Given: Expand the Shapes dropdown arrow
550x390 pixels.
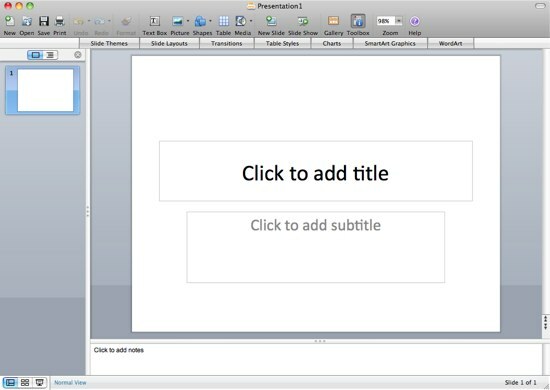Looking at the screenshot, I should pos(210,21).
